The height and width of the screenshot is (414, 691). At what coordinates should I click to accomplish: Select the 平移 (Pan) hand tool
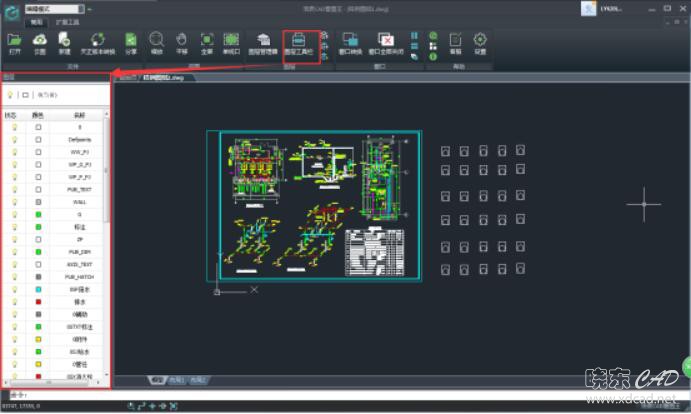click(x=181, y=42)
